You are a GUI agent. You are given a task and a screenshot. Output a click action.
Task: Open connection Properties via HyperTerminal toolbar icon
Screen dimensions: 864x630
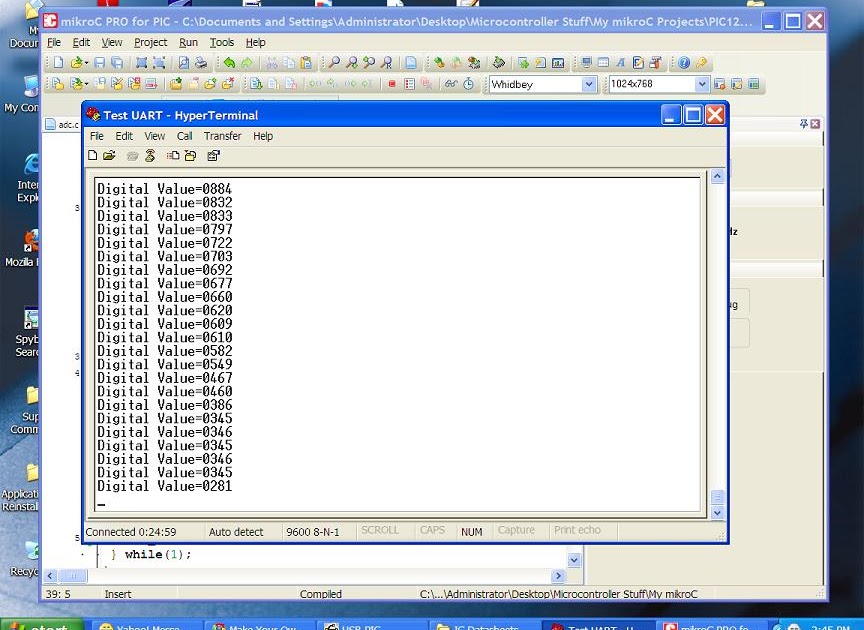tap(212, 155)
